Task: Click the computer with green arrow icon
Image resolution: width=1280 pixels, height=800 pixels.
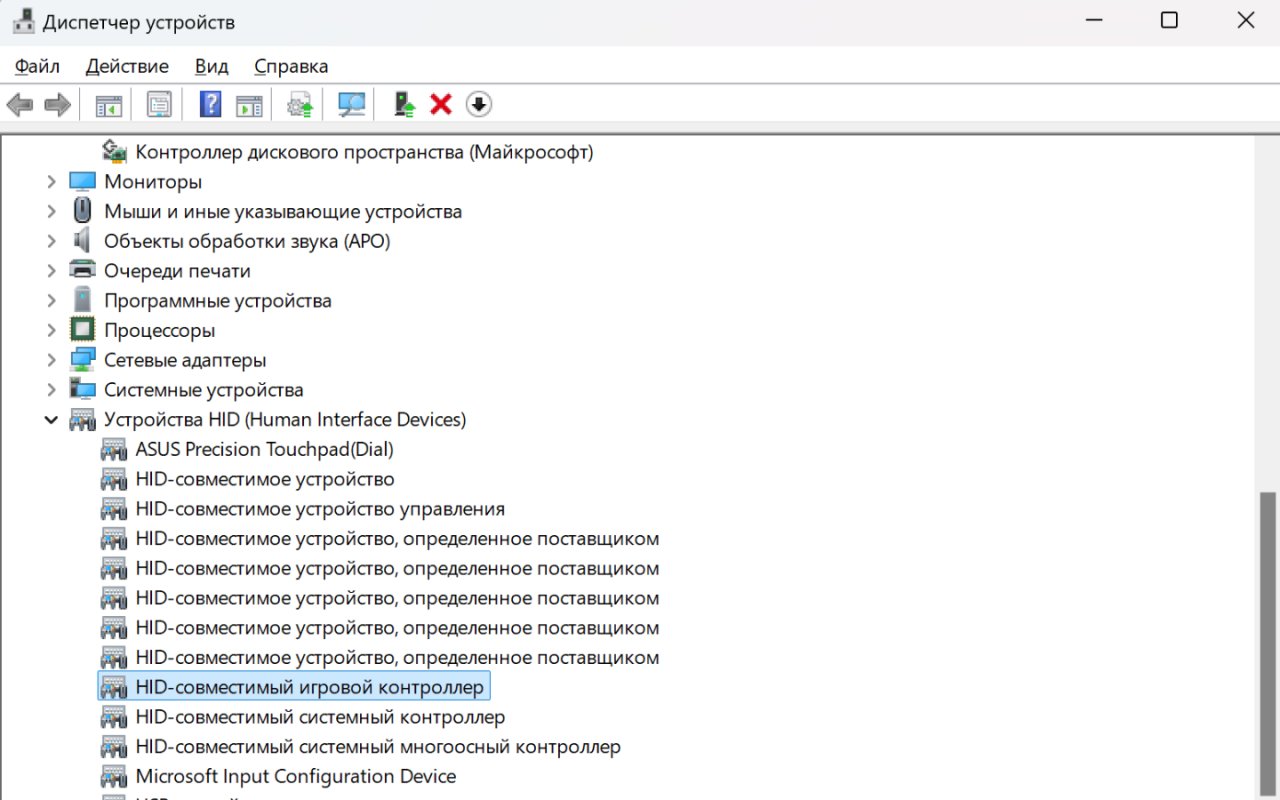Action: pos(404,104)
